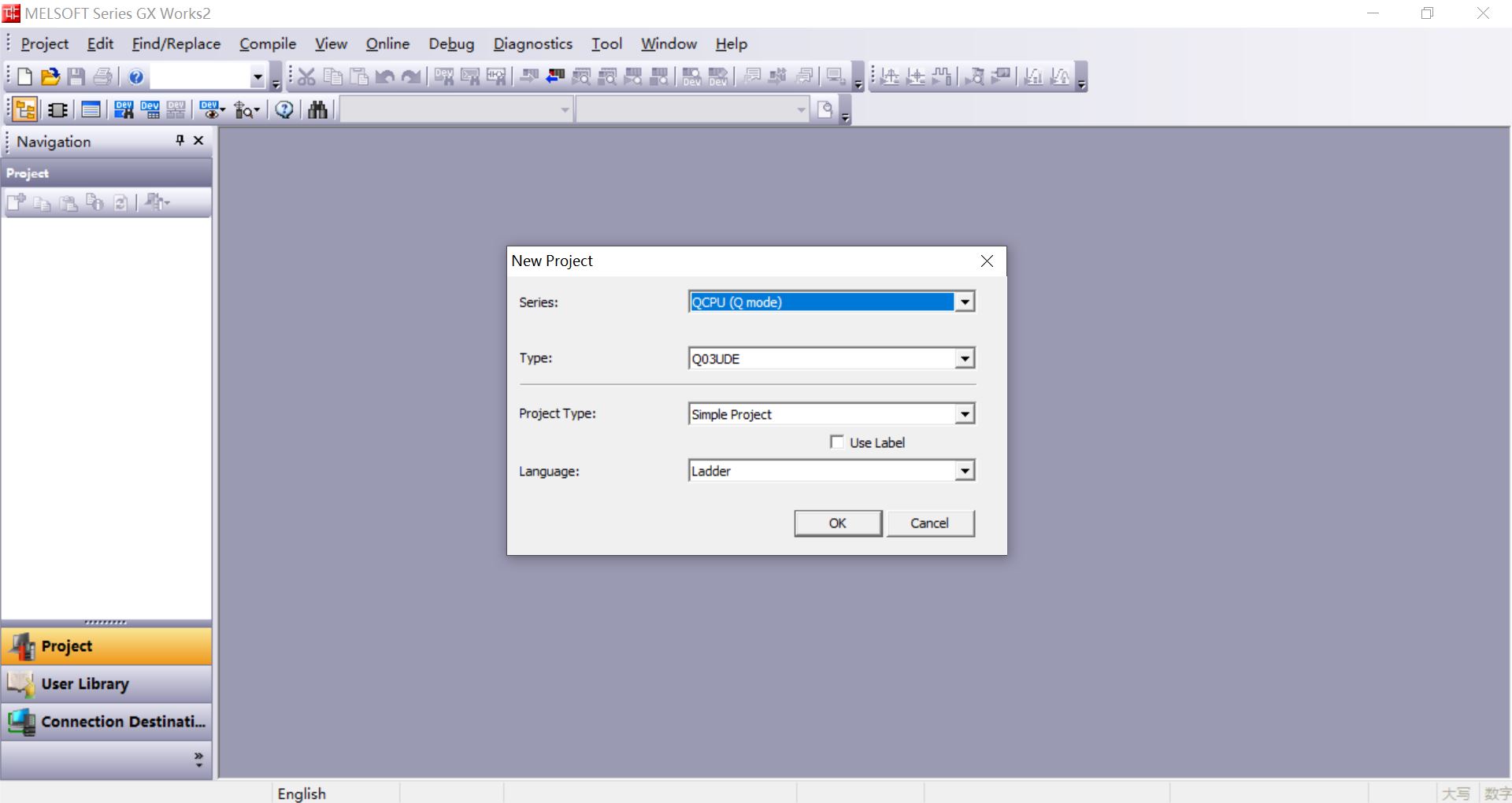Click the Project button in navigation pane
Image resolution: width=1512 pixels, height=803 pixels.
point(106,646)
